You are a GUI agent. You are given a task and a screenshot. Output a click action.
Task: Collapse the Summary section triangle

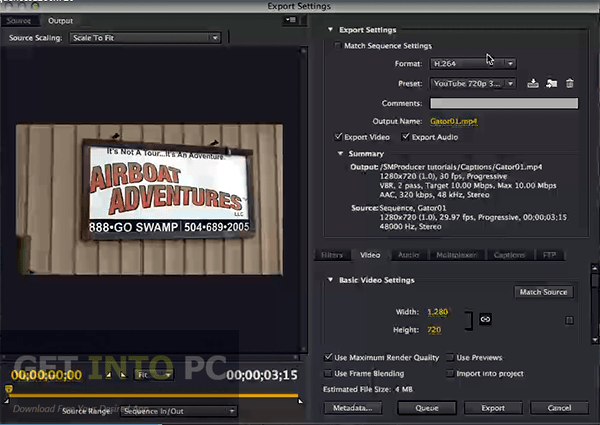(340, 153)
